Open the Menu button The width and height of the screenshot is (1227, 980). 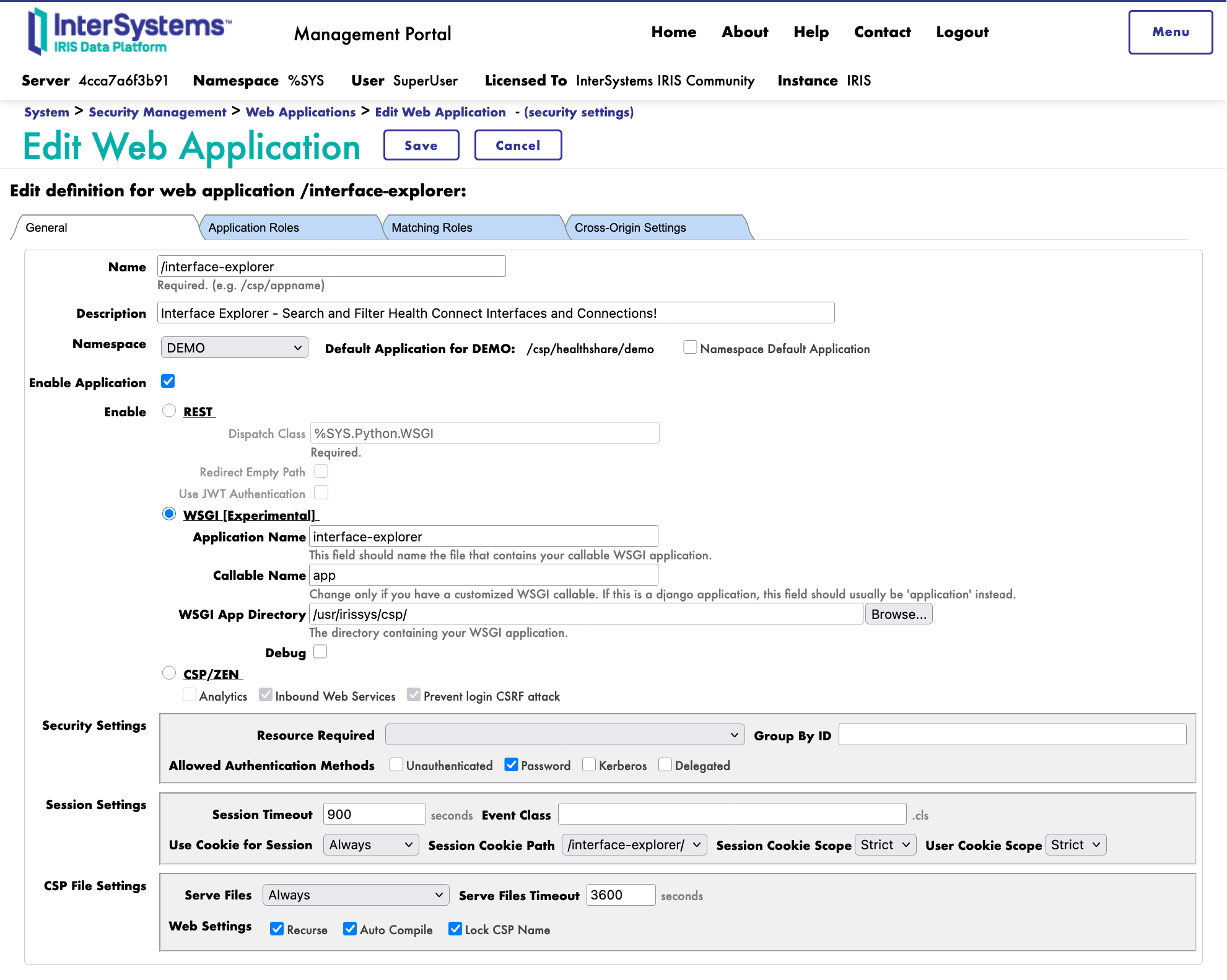tap(1169, 32)
